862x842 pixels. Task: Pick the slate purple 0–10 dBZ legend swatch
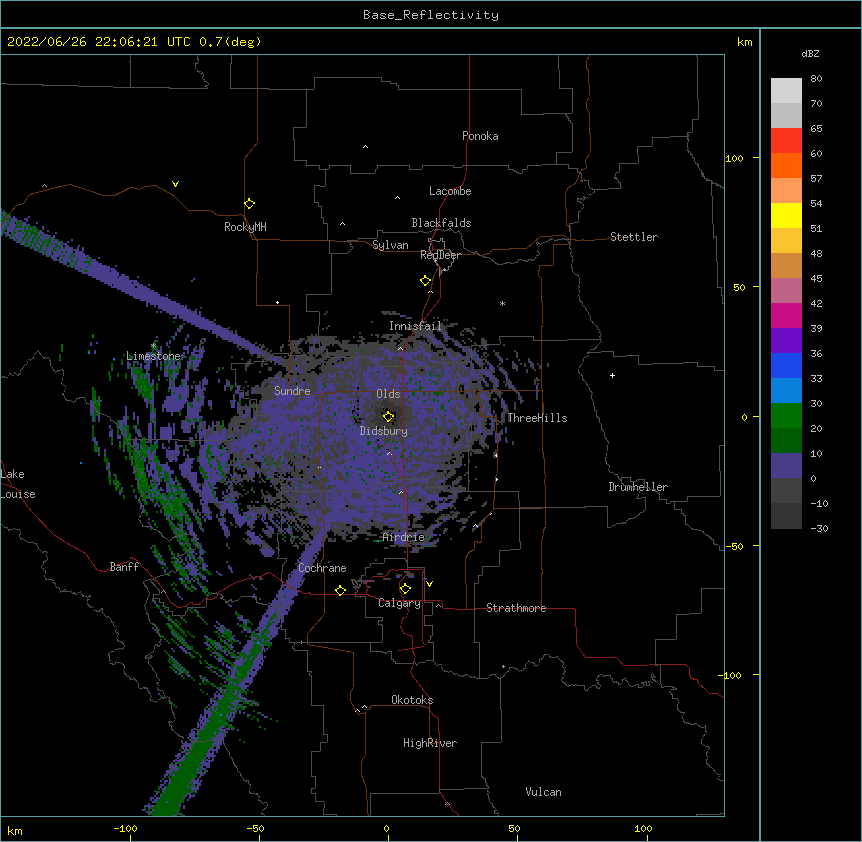786,466
